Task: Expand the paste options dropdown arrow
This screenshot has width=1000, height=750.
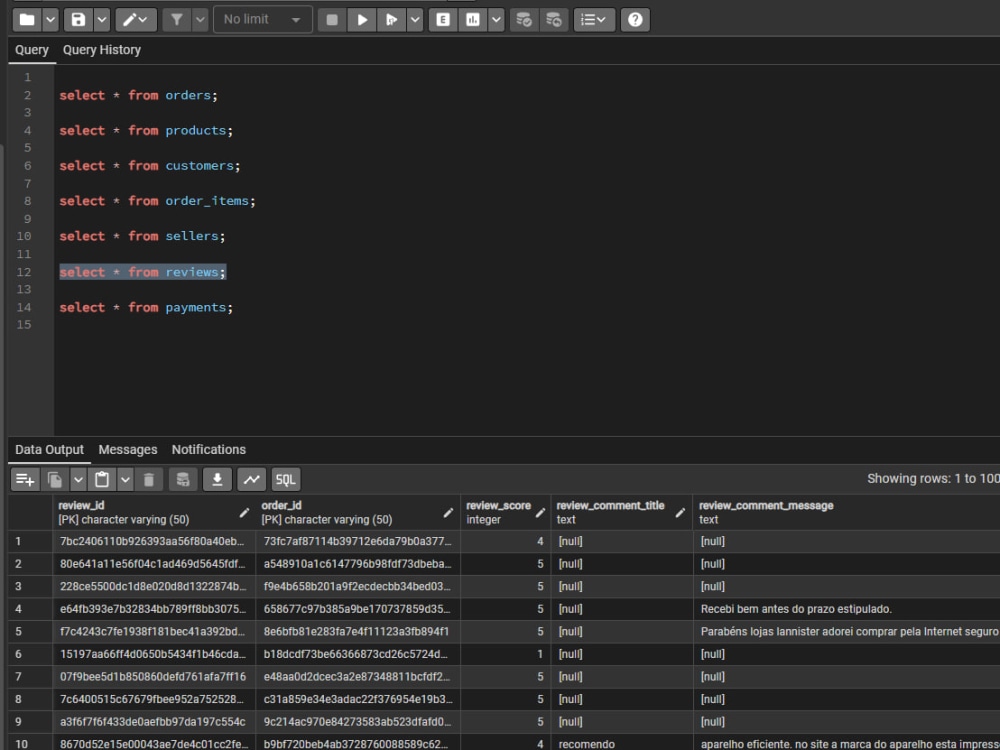Action: 125,480
